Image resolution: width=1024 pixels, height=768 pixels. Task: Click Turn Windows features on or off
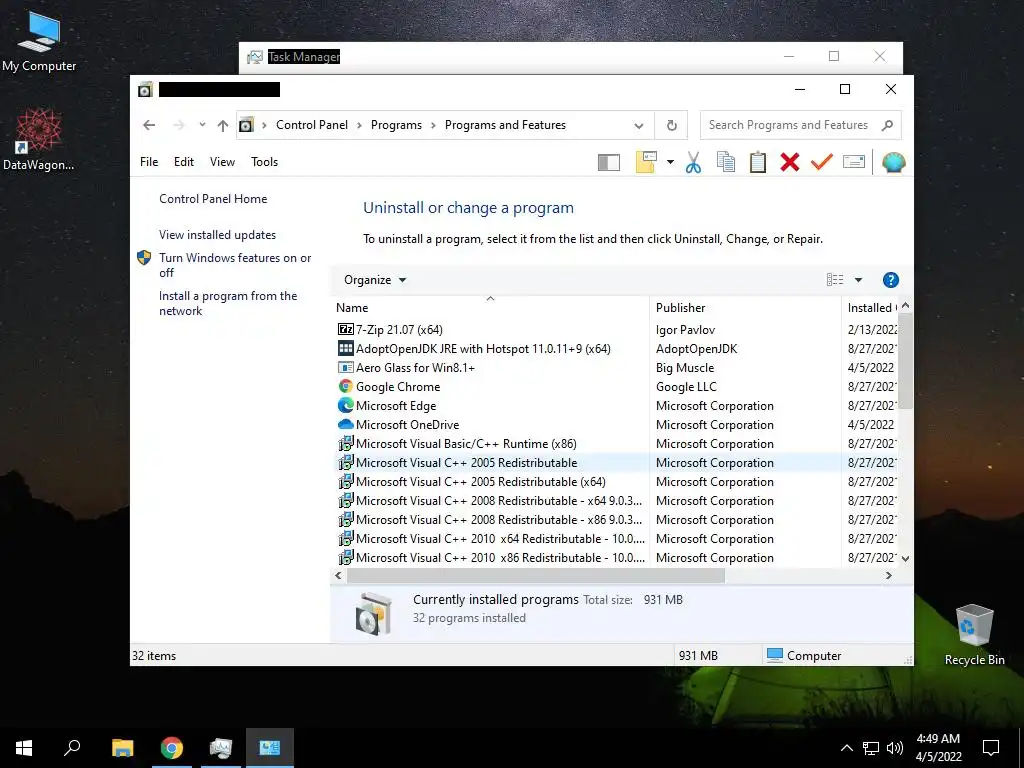(x=235, y=265)
